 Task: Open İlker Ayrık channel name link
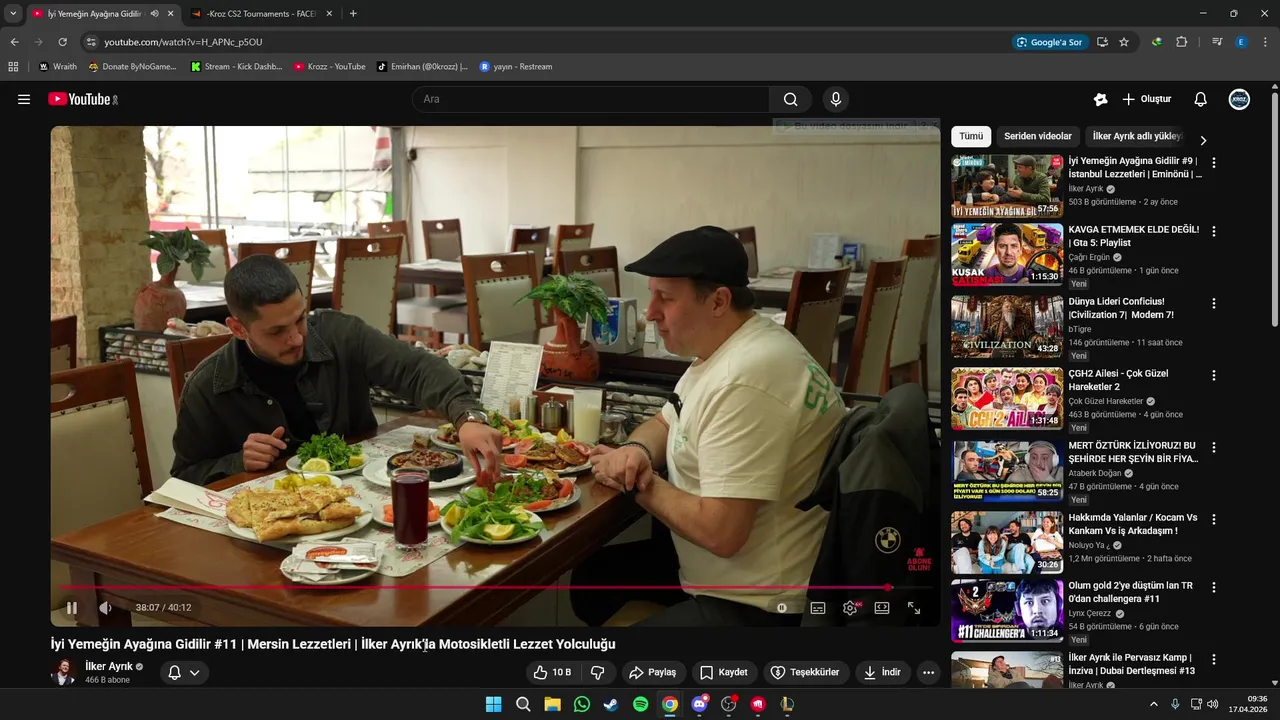pyautogui.click(x=109, y=666)
